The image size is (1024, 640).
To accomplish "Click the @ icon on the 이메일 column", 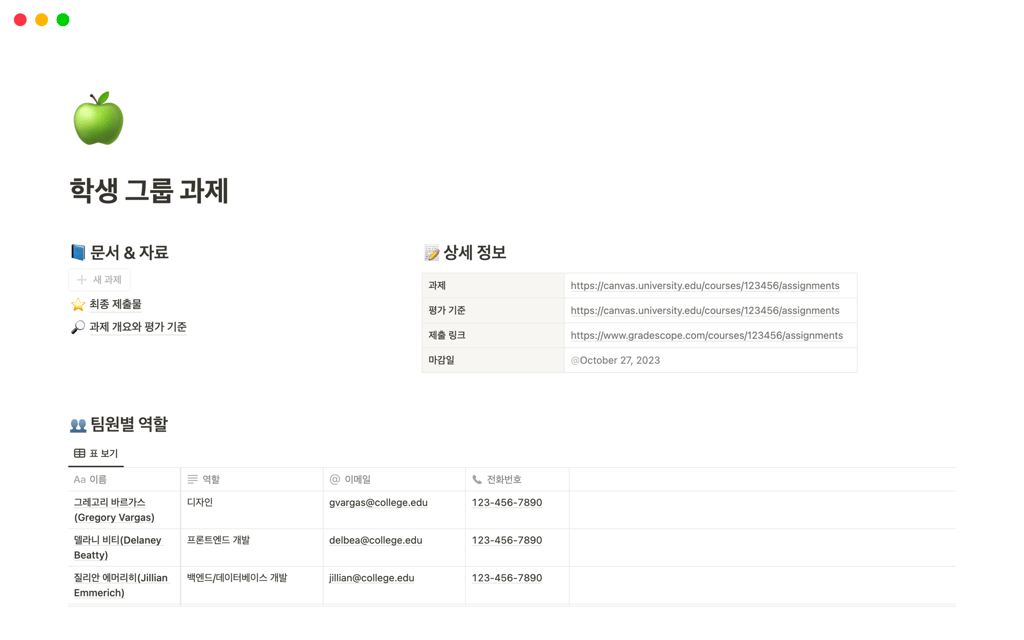I will click(x=334, y=479).
